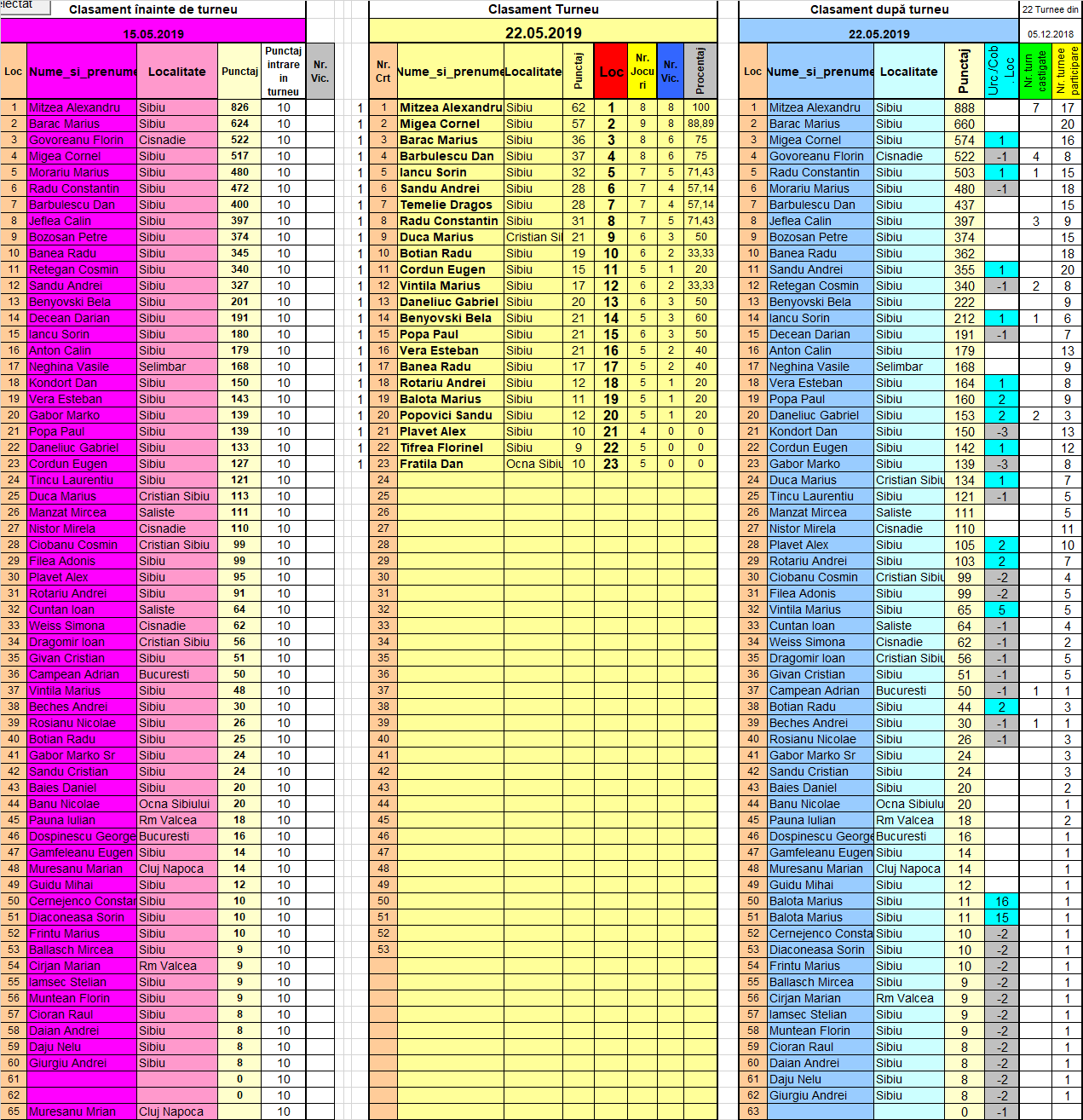Select the name Temelie Dragos

pos(451,205)
